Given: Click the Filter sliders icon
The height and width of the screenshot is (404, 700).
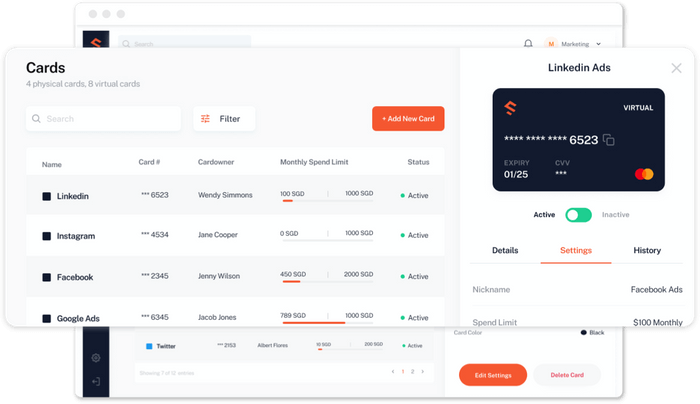Looking at the screenshot, I should pos(205,119).
